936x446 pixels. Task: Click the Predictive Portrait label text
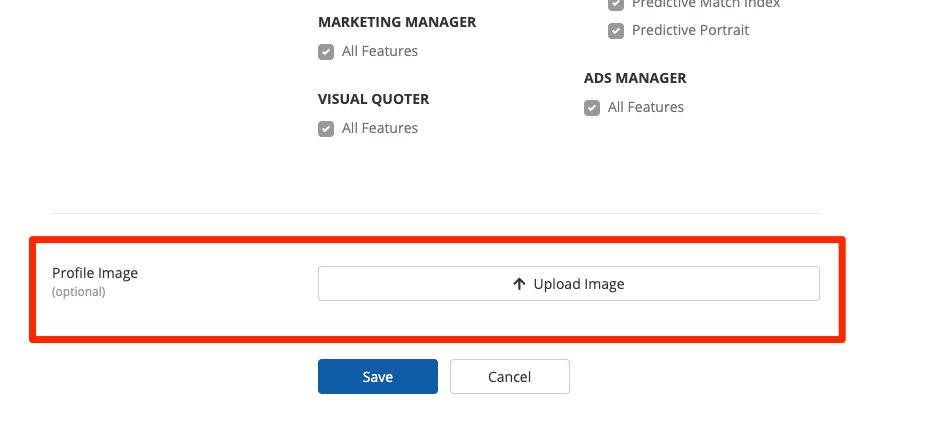[690, 30]
